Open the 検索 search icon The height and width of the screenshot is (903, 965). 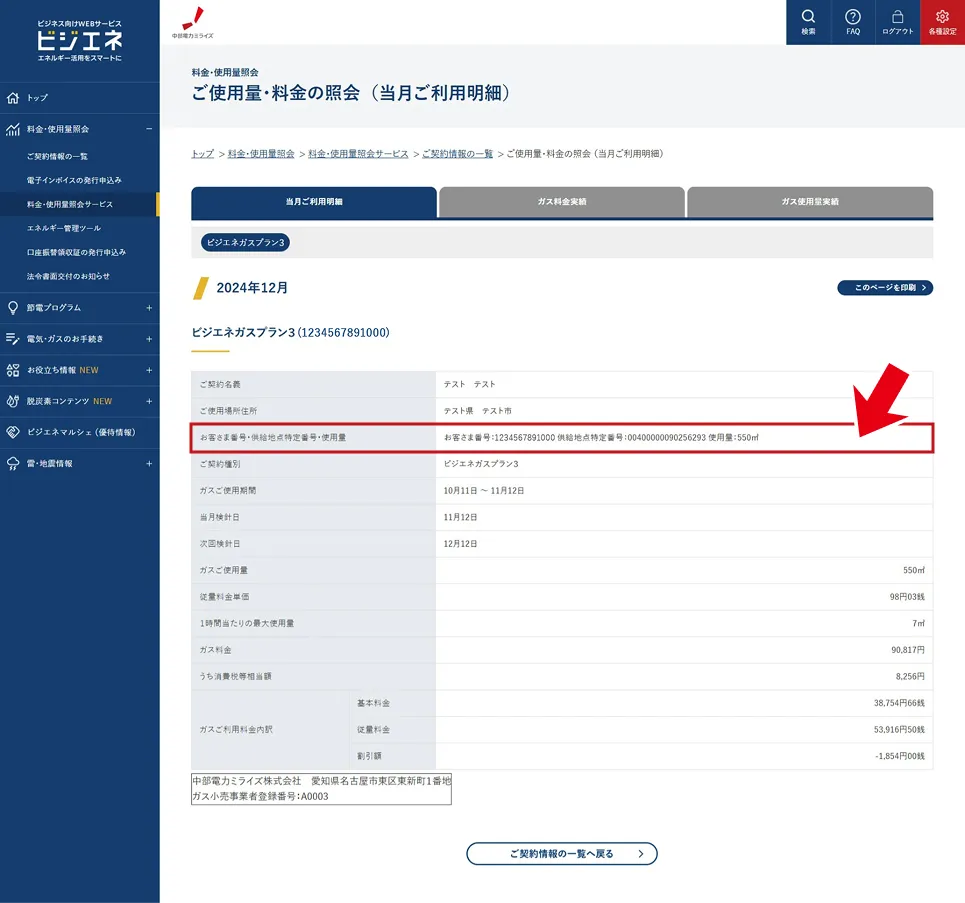[808, 22]
